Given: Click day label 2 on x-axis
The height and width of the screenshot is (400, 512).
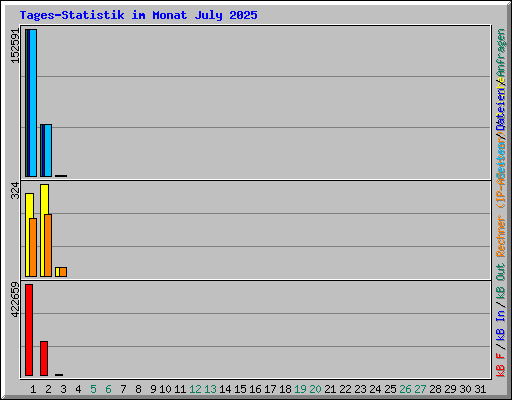Looking at the screenshot, I should tap(48, 389).
